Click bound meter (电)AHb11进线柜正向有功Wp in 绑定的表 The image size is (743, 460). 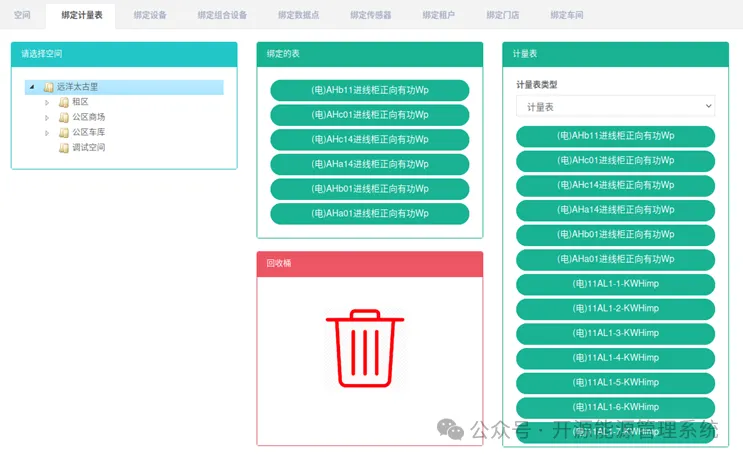pos(370,90)
